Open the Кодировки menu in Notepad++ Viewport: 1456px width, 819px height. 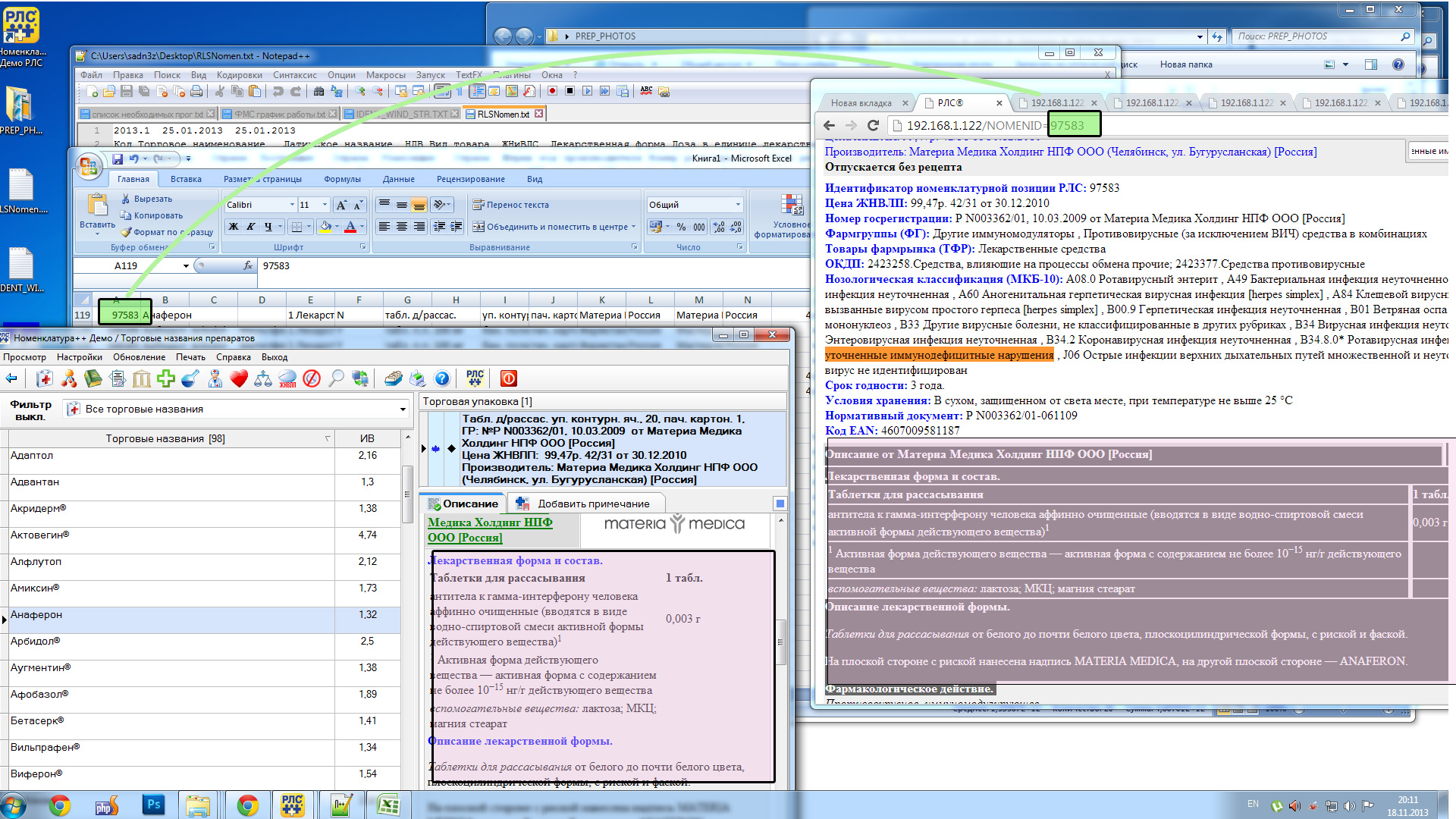pyautogui.click(x=239, y=75)
